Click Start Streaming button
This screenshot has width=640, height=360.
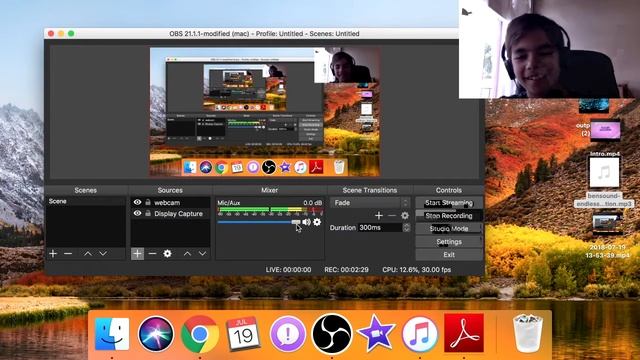pyautogui.click(x=449, y=203)
